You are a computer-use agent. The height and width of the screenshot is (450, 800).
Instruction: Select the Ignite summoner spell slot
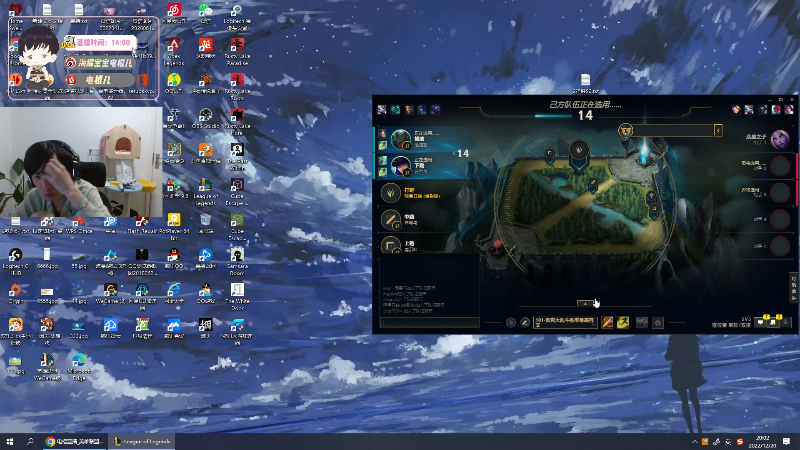[607, 322]
